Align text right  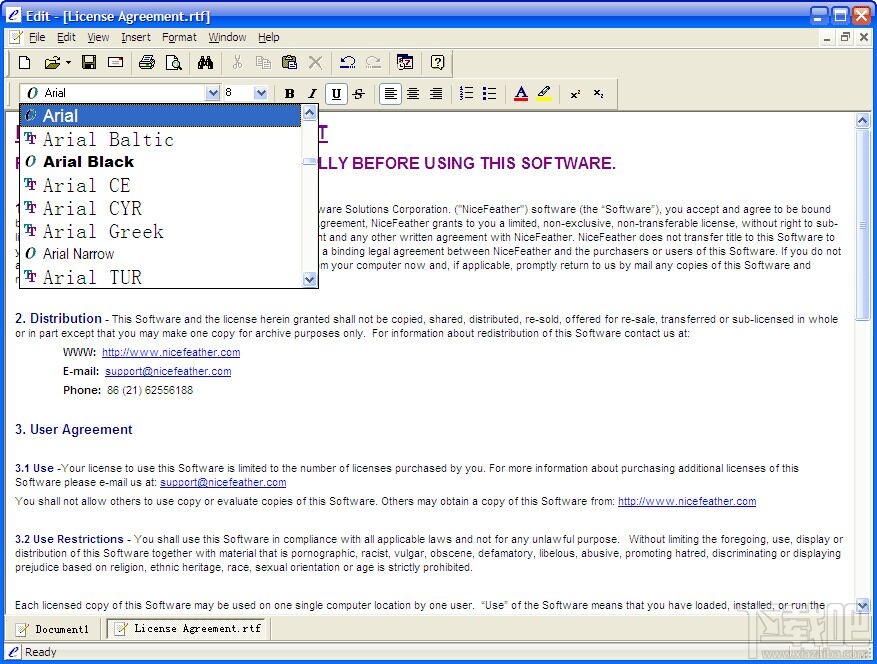tap(436, 93)
